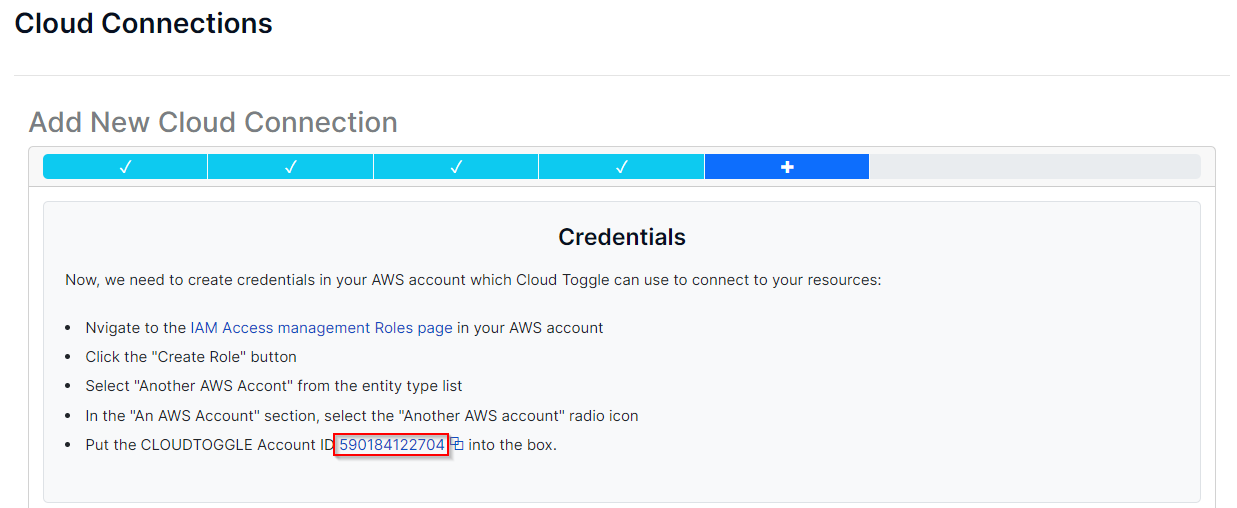Click the Credentials section heading
Image resolution: width=1237 pixels, height=508 pixels.
point(621,237)
